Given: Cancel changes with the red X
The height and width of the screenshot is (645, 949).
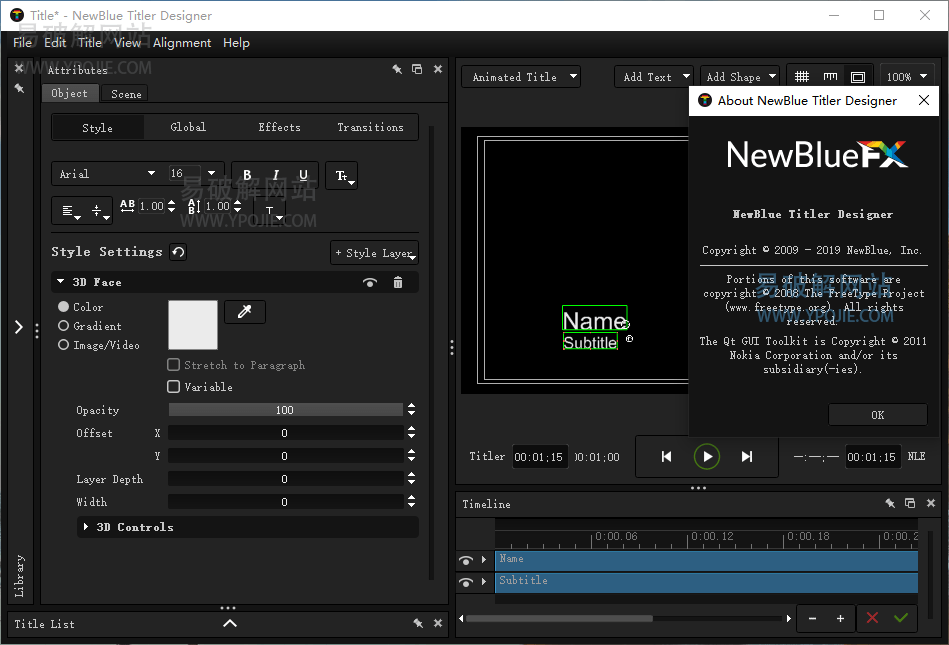Looking at the screenshot, I should tap(872, 618).
